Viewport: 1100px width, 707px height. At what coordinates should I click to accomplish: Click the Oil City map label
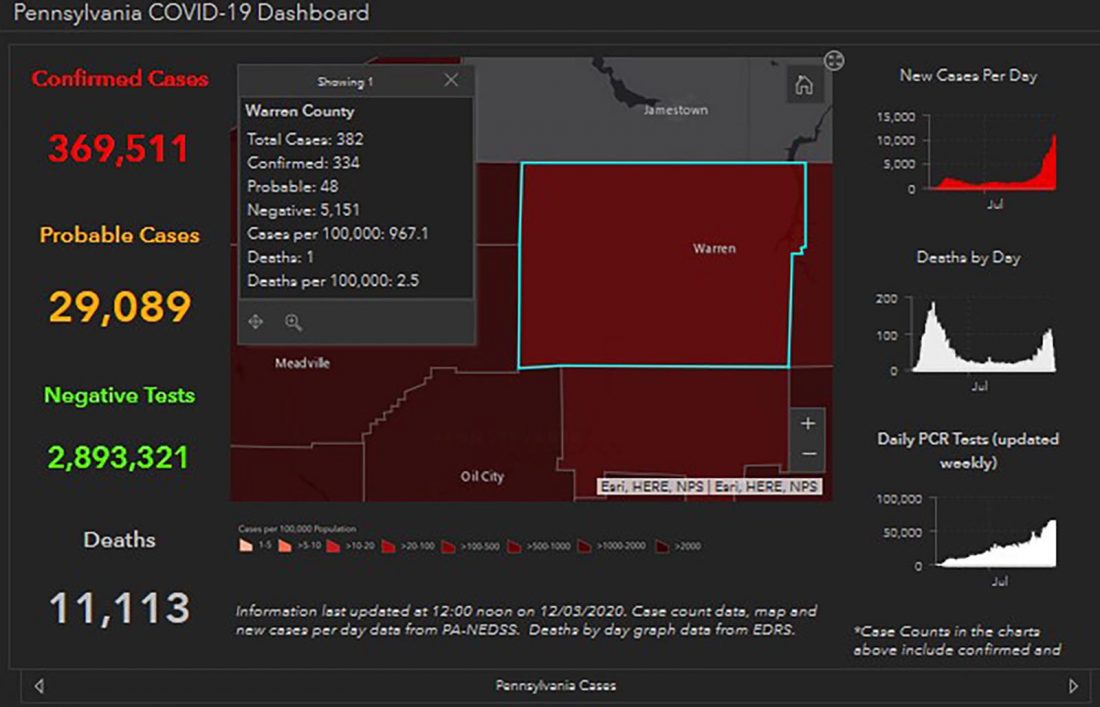(482, 477)
